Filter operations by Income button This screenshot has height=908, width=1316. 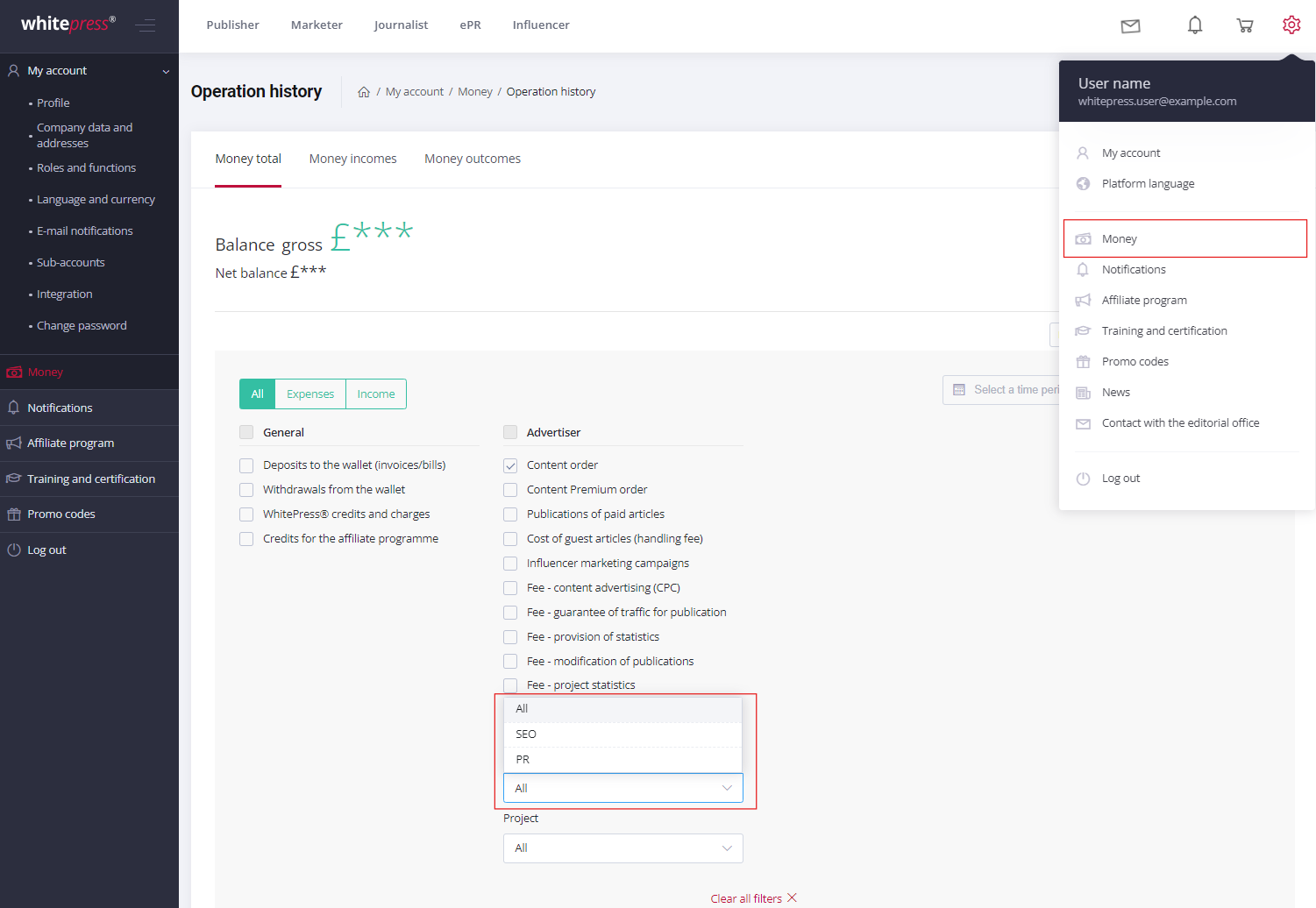[376, 394]
